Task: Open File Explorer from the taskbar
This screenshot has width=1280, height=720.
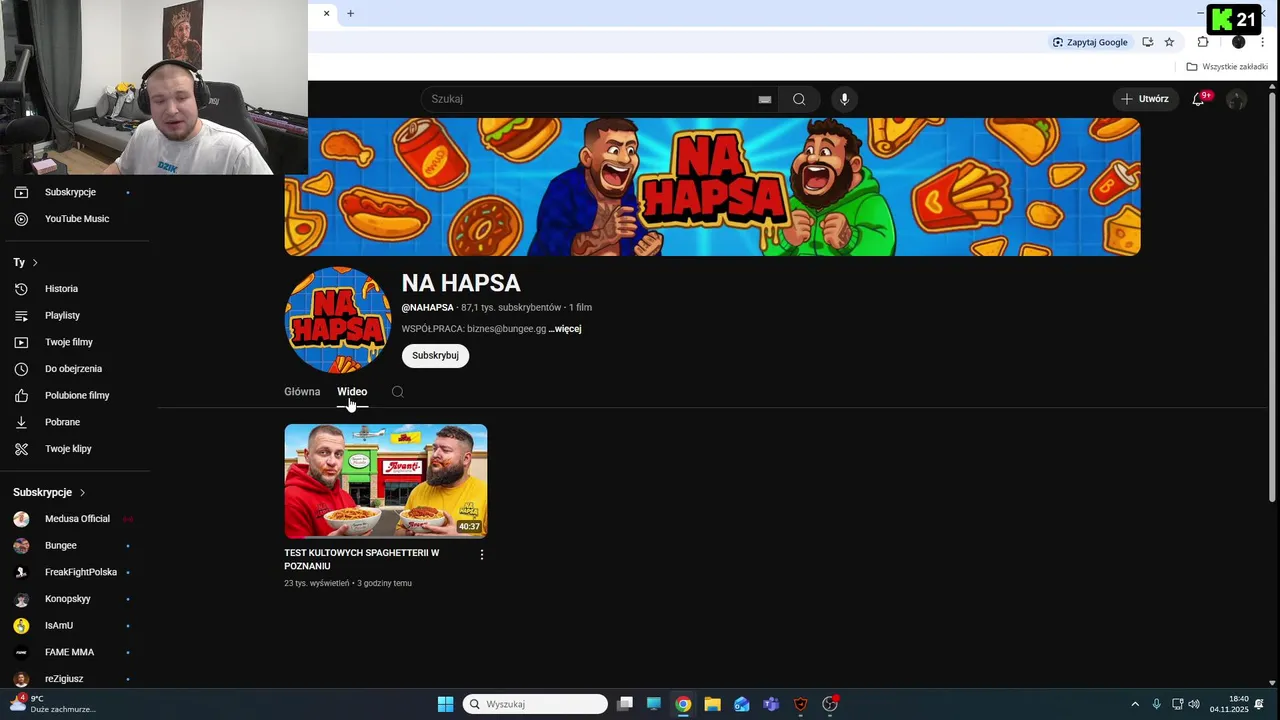Action: pyautogui.click(x=712, y=704)
